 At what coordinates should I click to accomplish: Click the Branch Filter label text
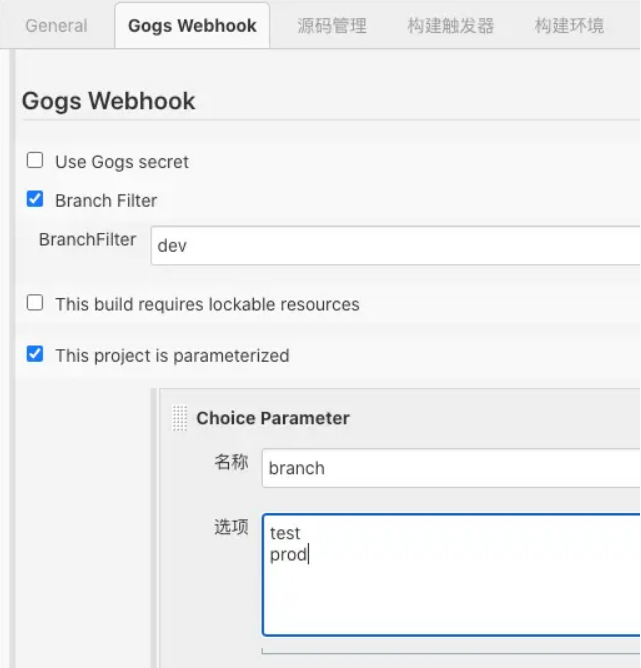106,201
